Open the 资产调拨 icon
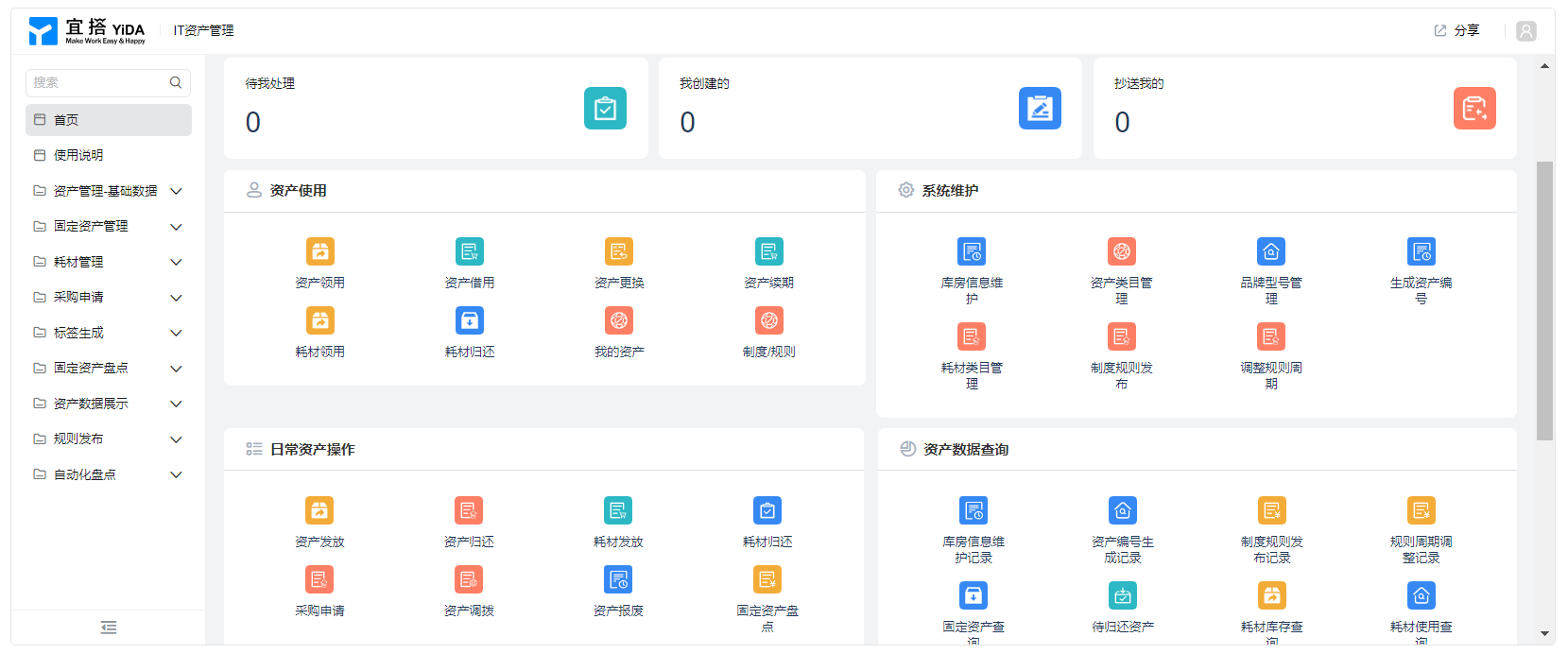 469,579
